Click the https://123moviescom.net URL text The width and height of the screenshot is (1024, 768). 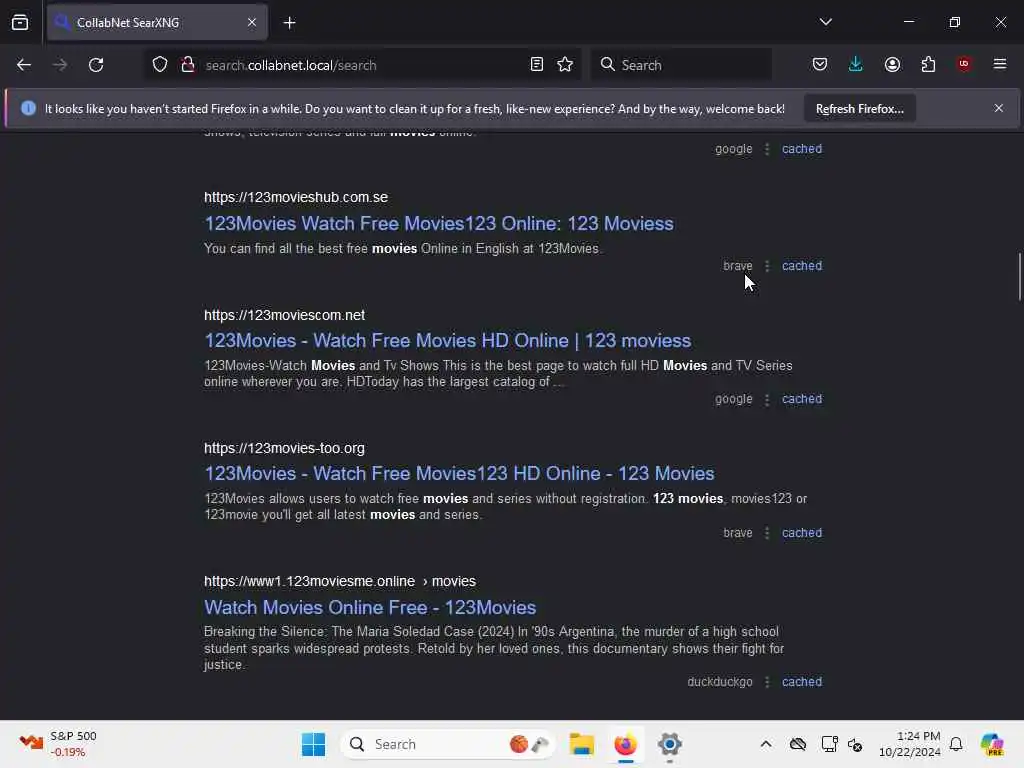point(284,315)
